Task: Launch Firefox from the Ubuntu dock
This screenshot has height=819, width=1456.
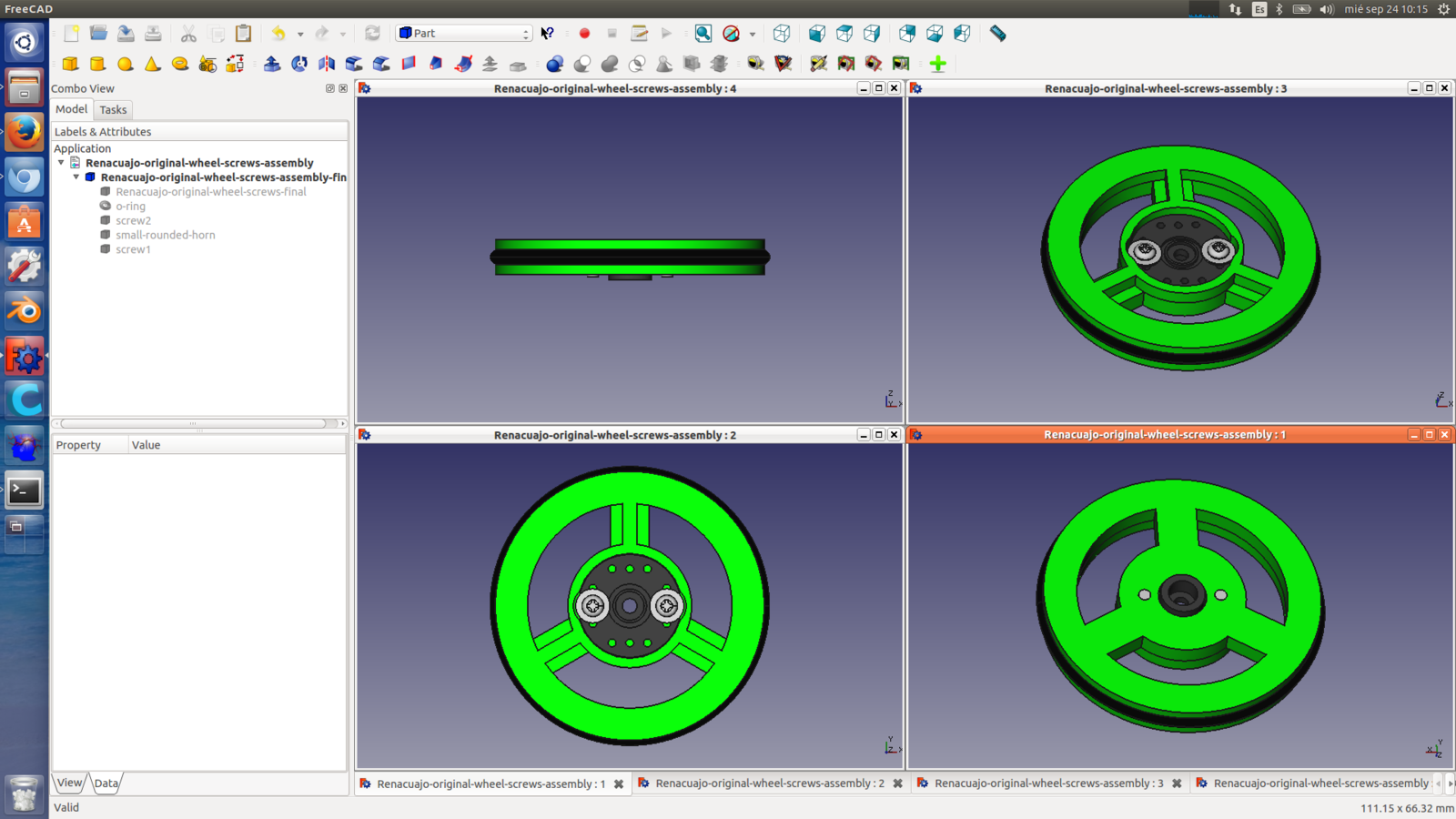Action: [x=25, y=132]
